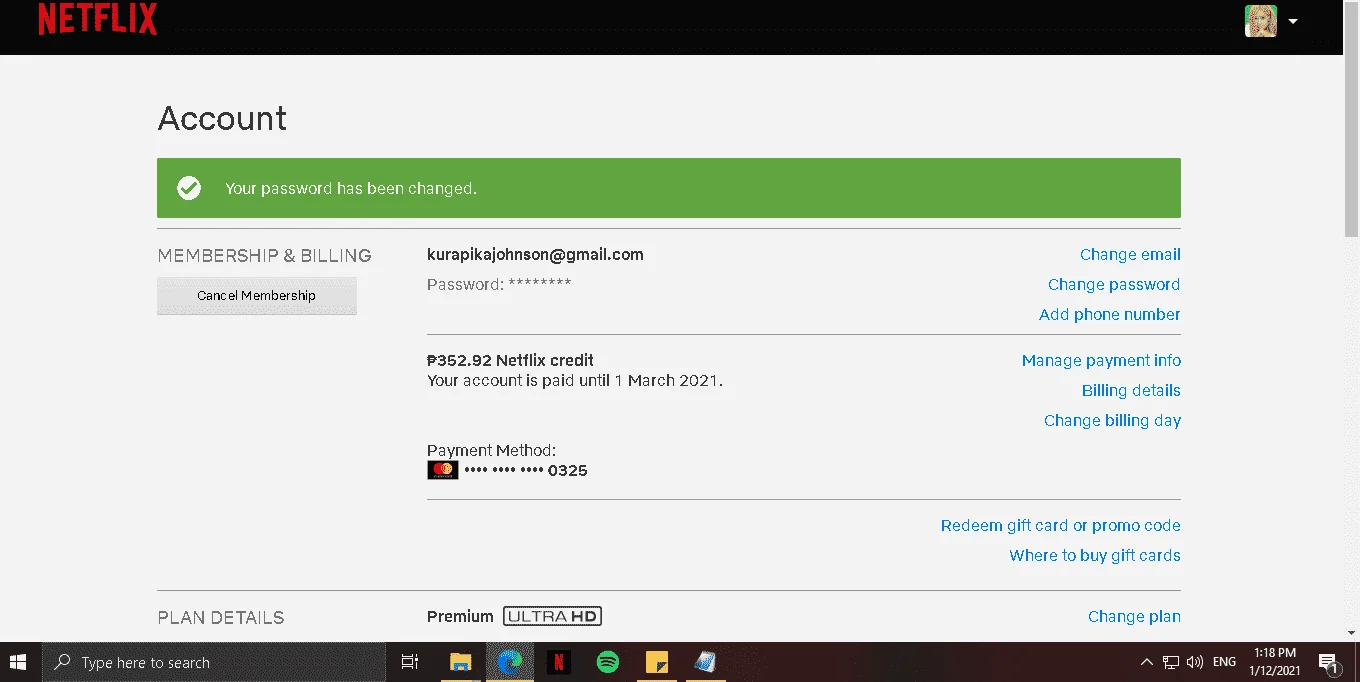Open the notepad app icon on taskbar
This screenshot has height=682, width=1360.
click(x=706, y=662)
